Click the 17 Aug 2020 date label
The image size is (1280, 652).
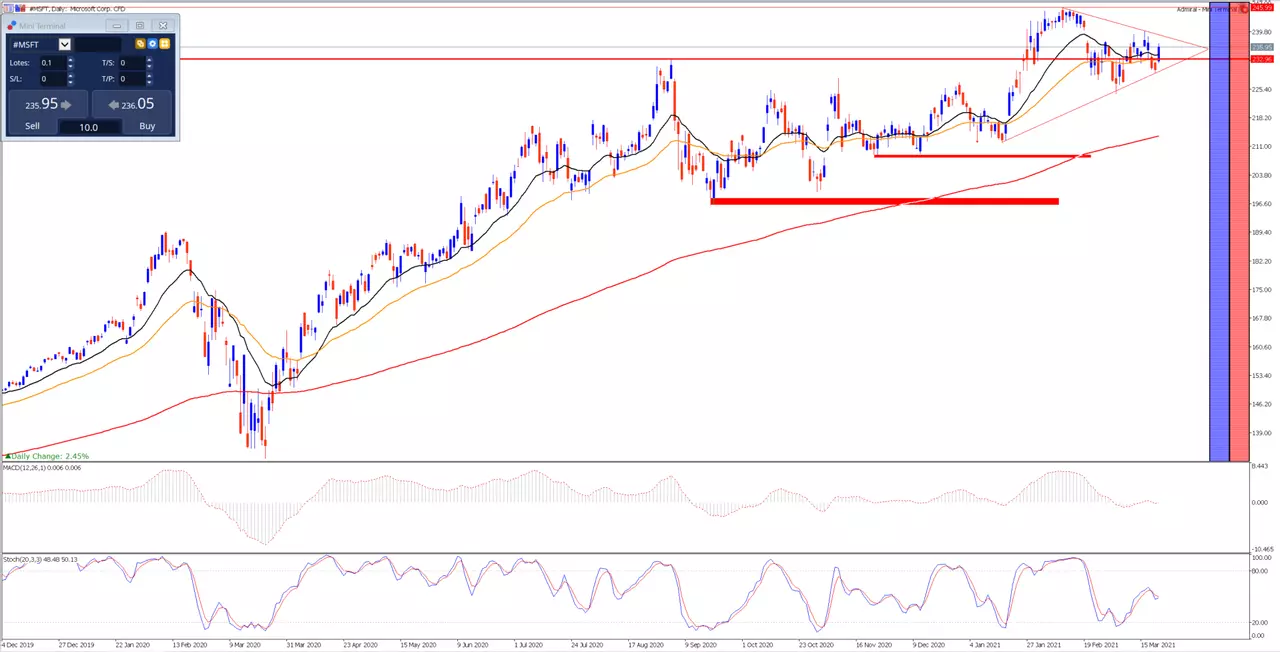(x=645, y=646)
